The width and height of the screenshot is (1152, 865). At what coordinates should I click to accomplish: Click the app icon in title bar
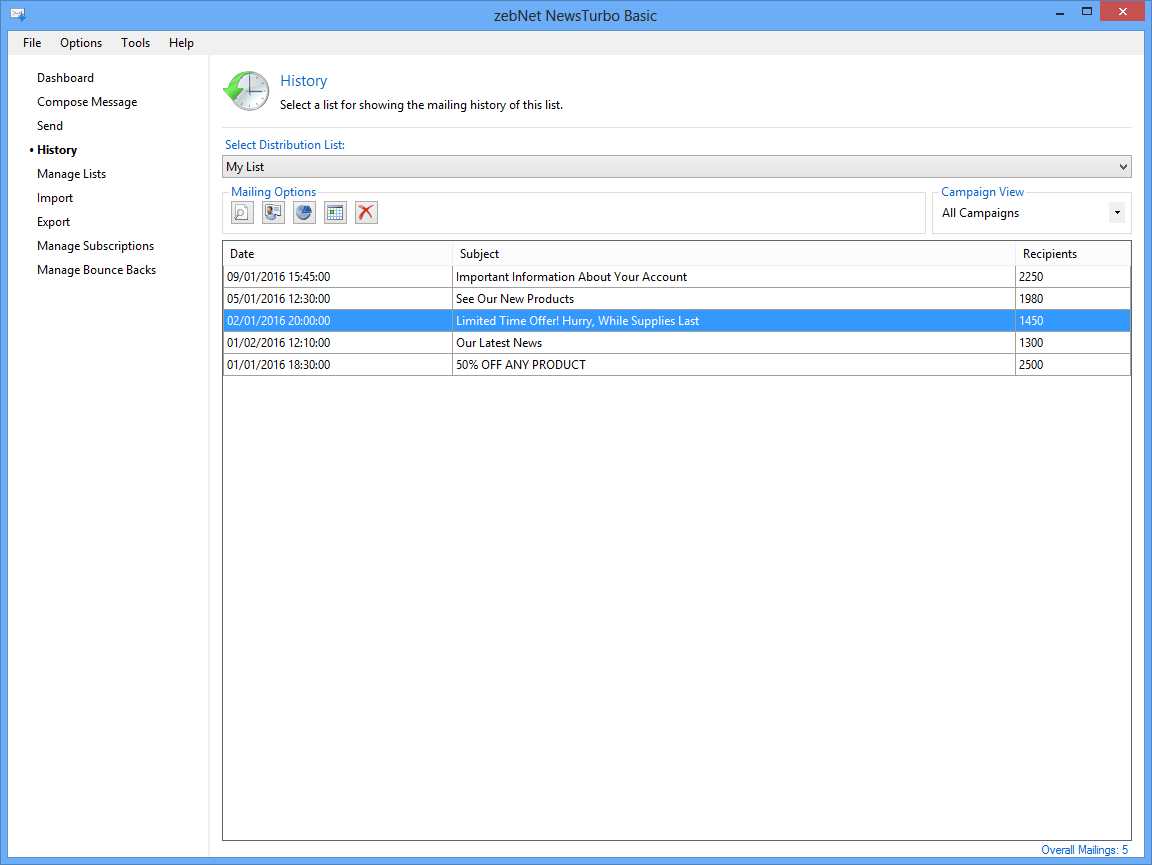click(17, 15)
